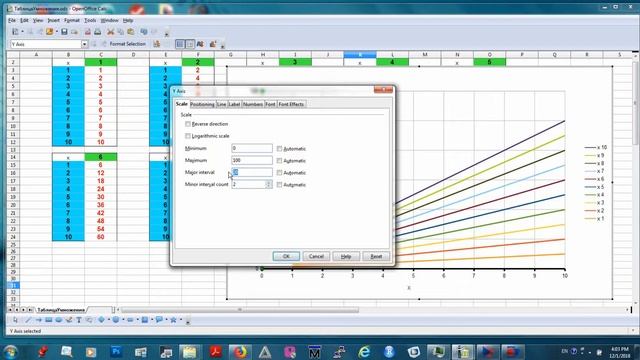Switch to the Font Effects tab
Screen dimensions: 640x360
[291, 104]
